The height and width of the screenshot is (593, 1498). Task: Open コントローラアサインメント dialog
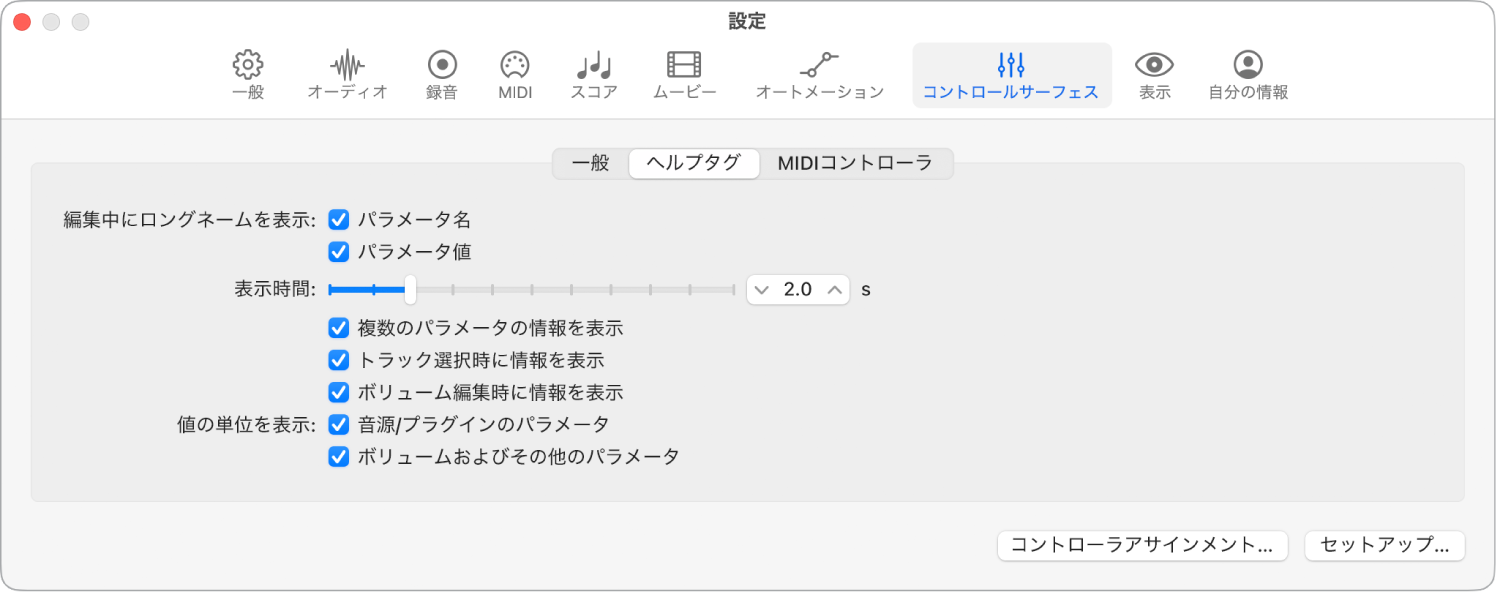[x=1142, y=546]
